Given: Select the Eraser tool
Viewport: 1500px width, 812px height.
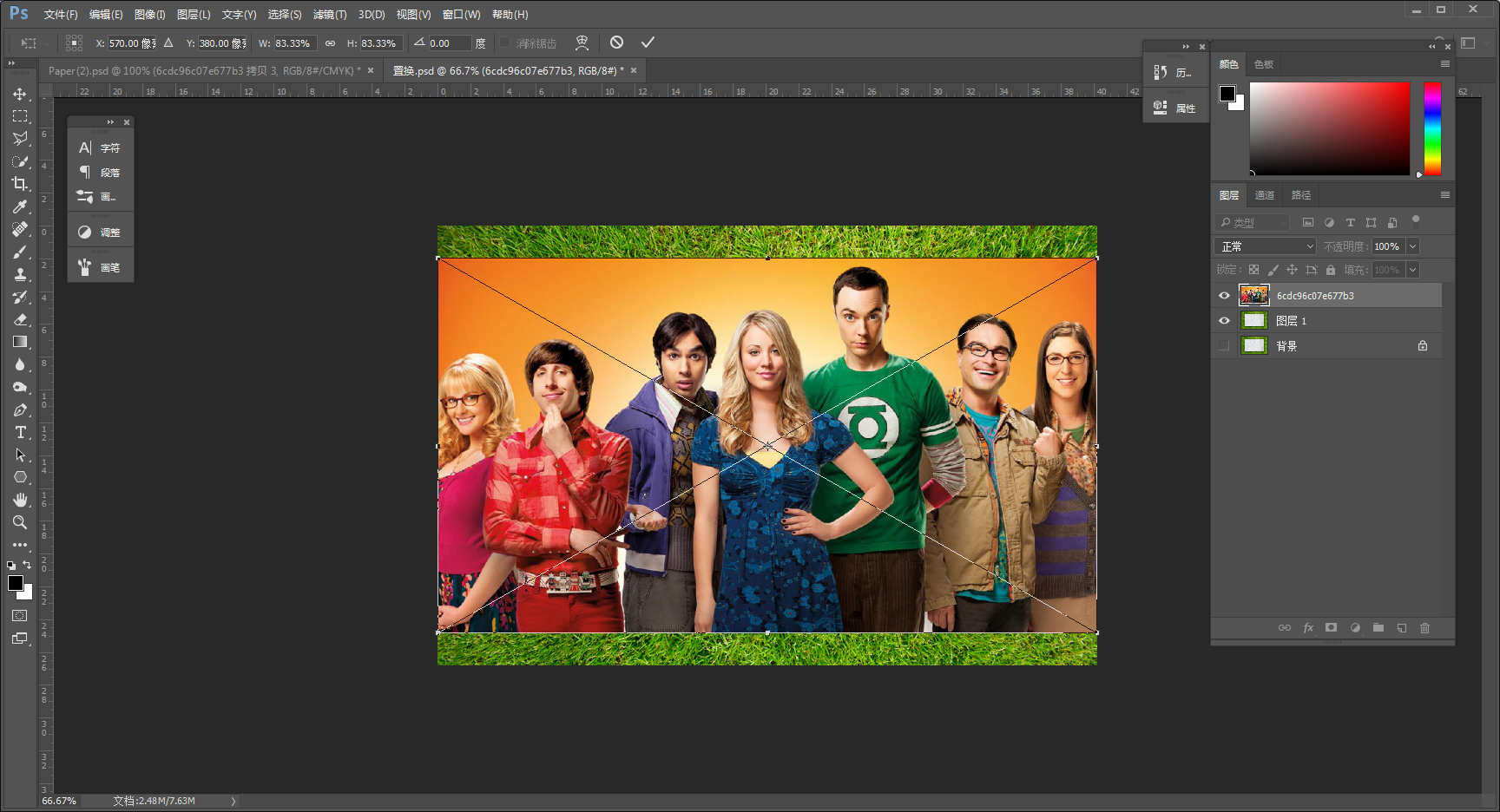Looking at the screenshot, I should click(x=20, y=319).
